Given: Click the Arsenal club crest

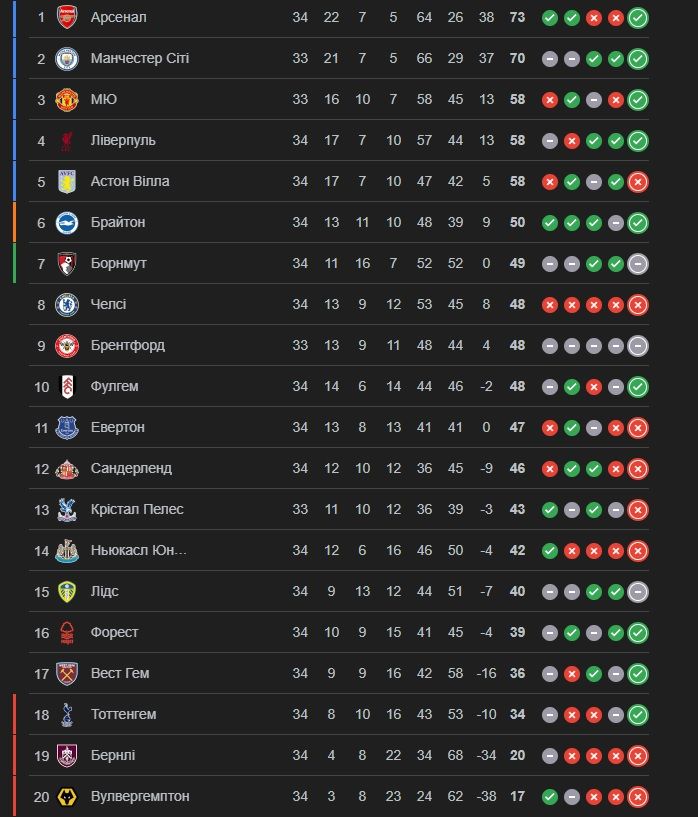Looking at the screenshot, I should click(67, 17).
